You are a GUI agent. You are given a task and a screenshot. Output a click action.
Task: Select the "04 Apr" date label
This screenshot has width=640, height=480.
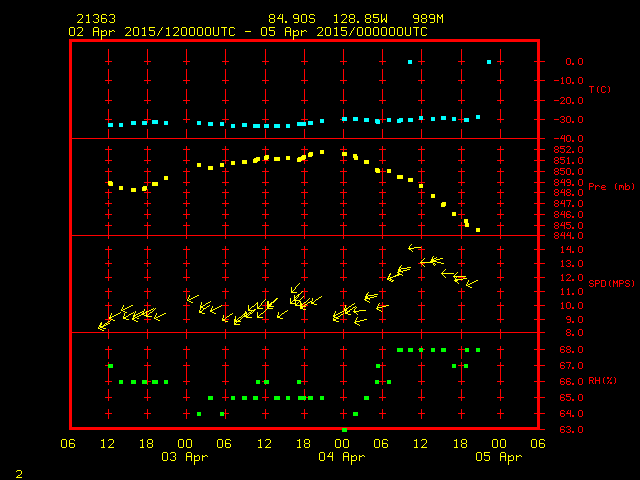(342, 457)
